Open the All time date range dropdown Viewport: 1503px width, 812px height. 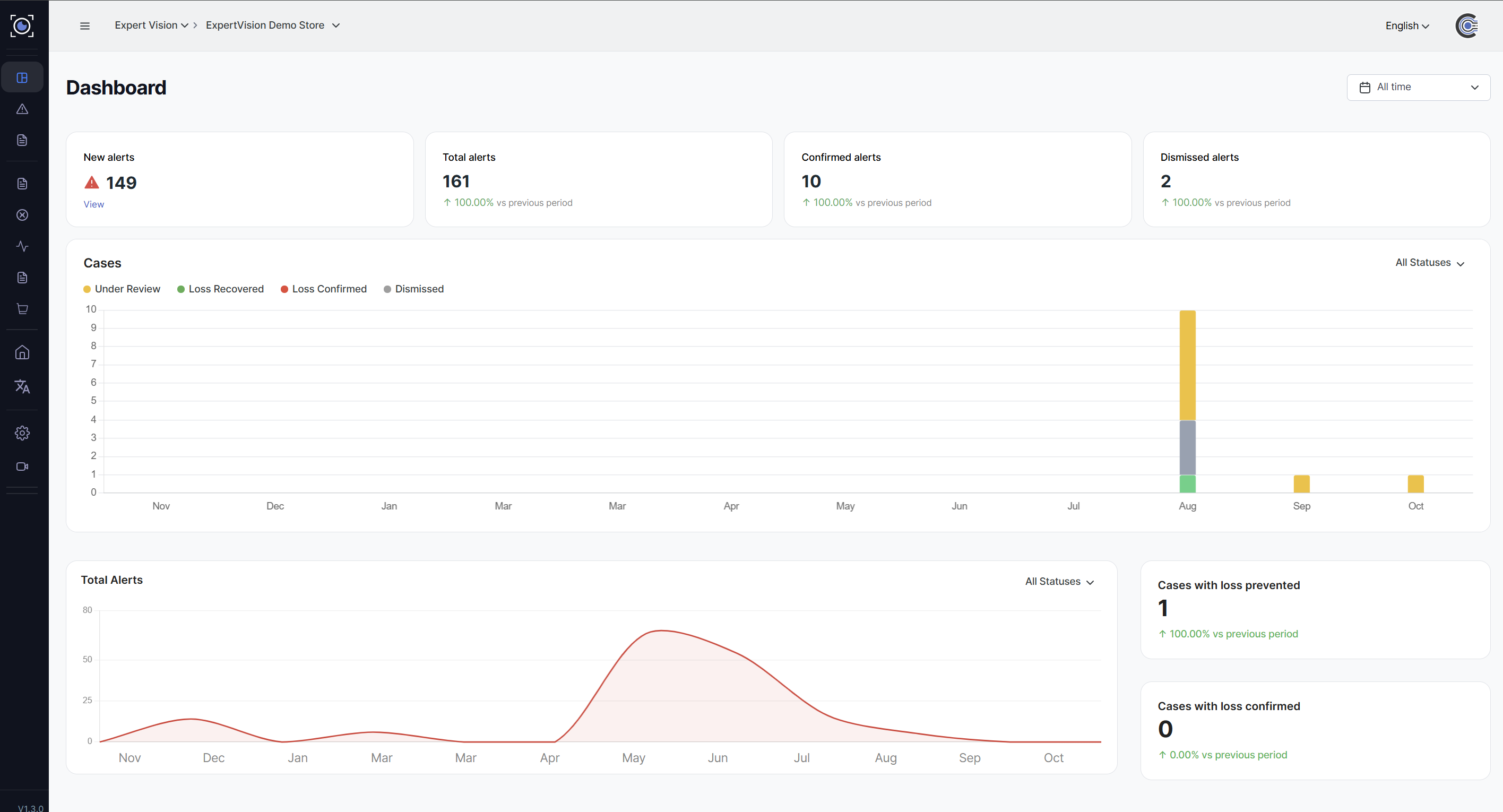click(x=1418, y=88)
